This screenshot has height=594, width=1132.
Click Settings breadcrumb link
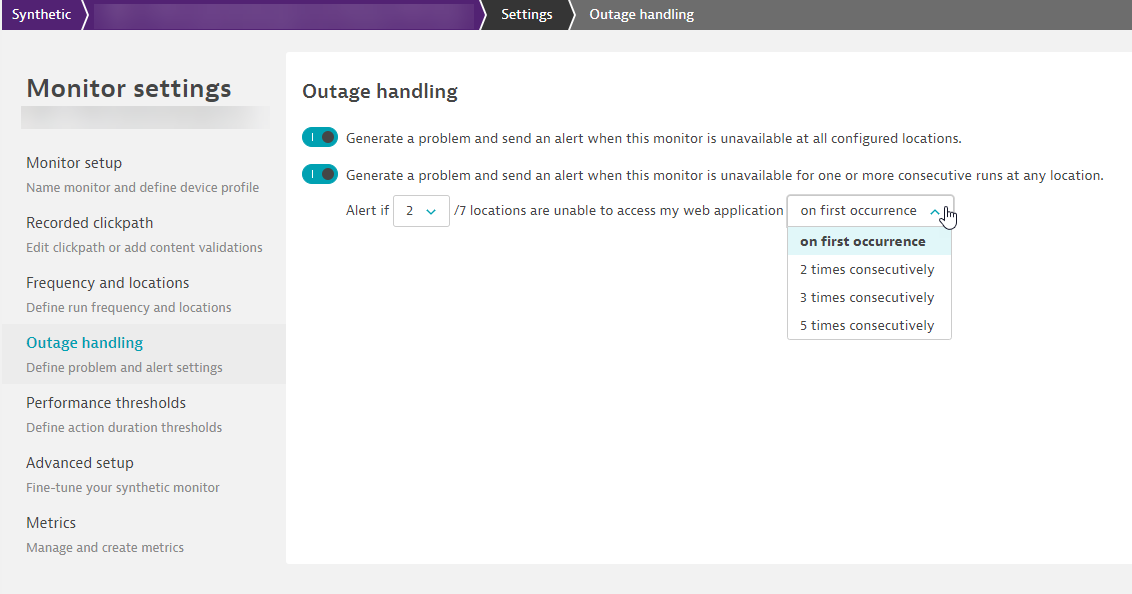coord(526,15)
